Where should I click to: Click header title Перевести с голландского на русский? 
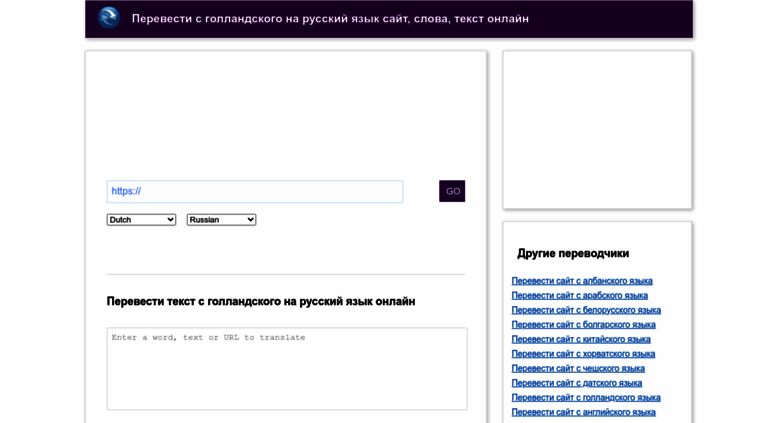[x=330, y=19]
